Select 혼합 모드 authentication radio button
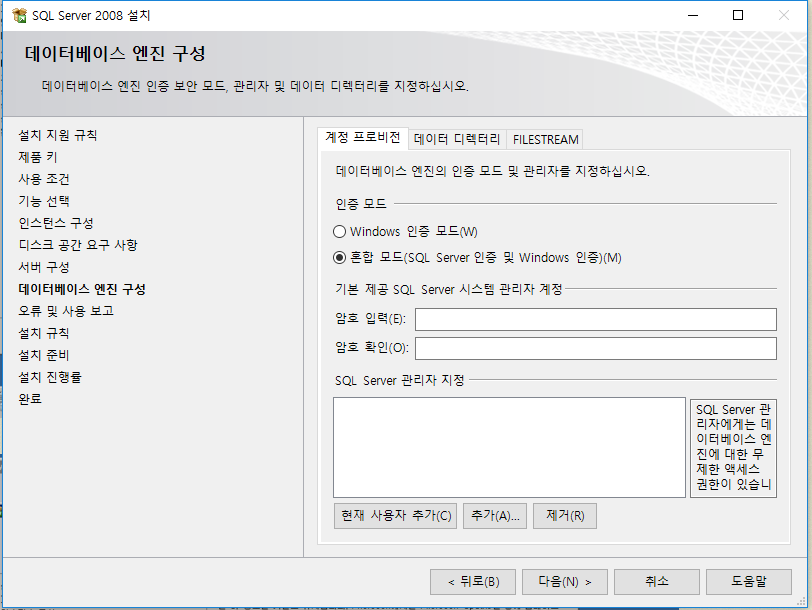Viewport: 812px width, 610px height. [339, 257]
